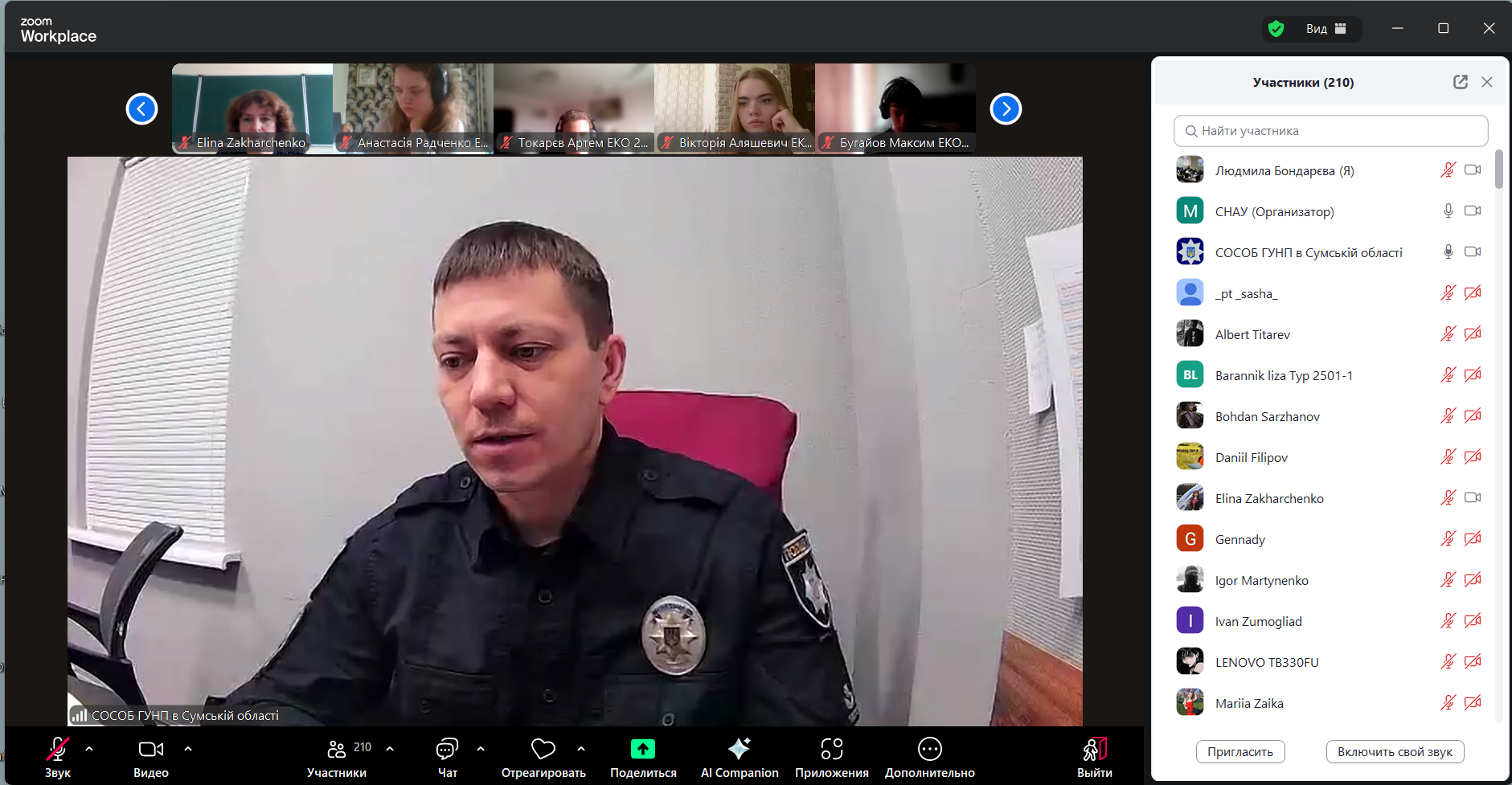Open the More options ellipsis
The width and height of the screenshot is (1512, 785).
click(929, 750)
